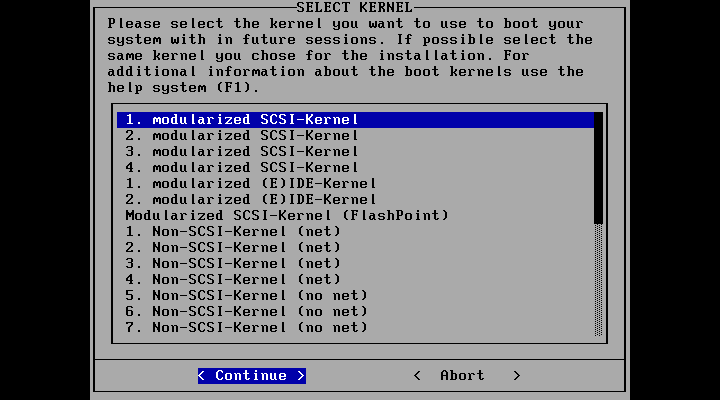720x400 pixels.
Task: Select '3. Non-SCSI-Kernel (net)'
Action: click(x=355, y=264)
